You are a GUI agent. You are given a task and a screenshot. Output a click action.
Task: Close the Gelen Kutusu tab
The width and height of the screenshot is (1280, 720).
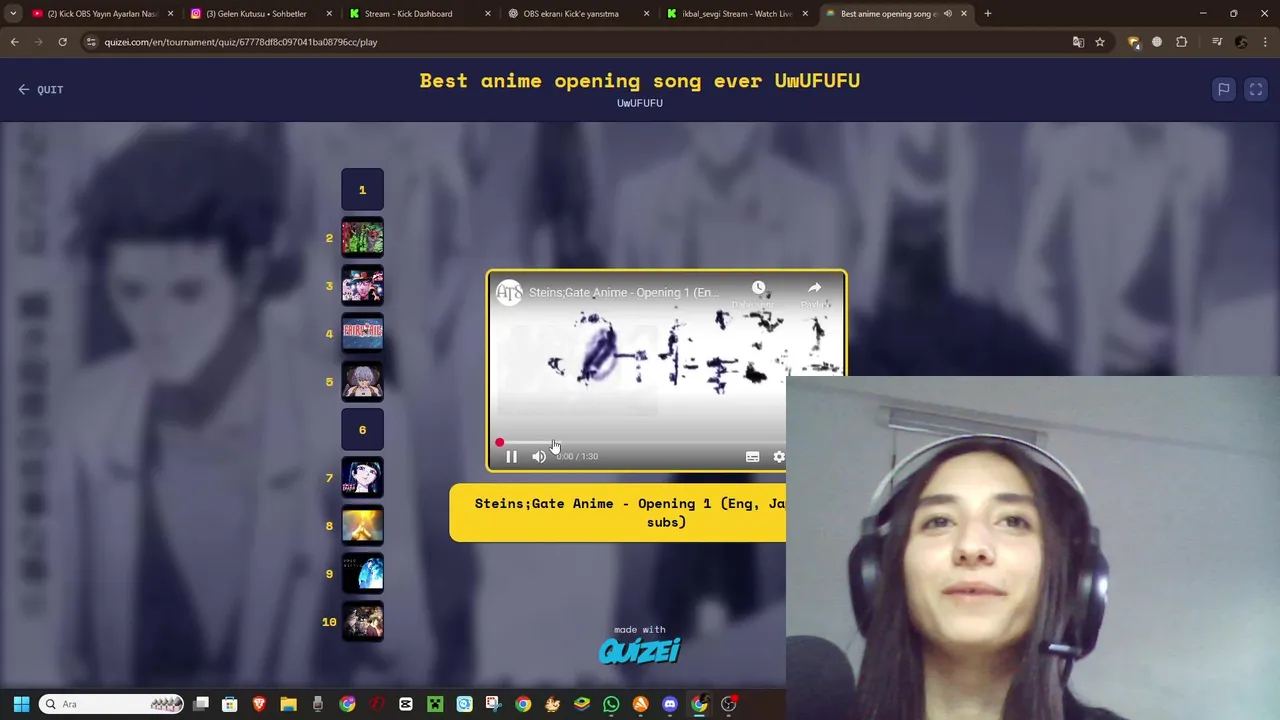coord(329,14)
